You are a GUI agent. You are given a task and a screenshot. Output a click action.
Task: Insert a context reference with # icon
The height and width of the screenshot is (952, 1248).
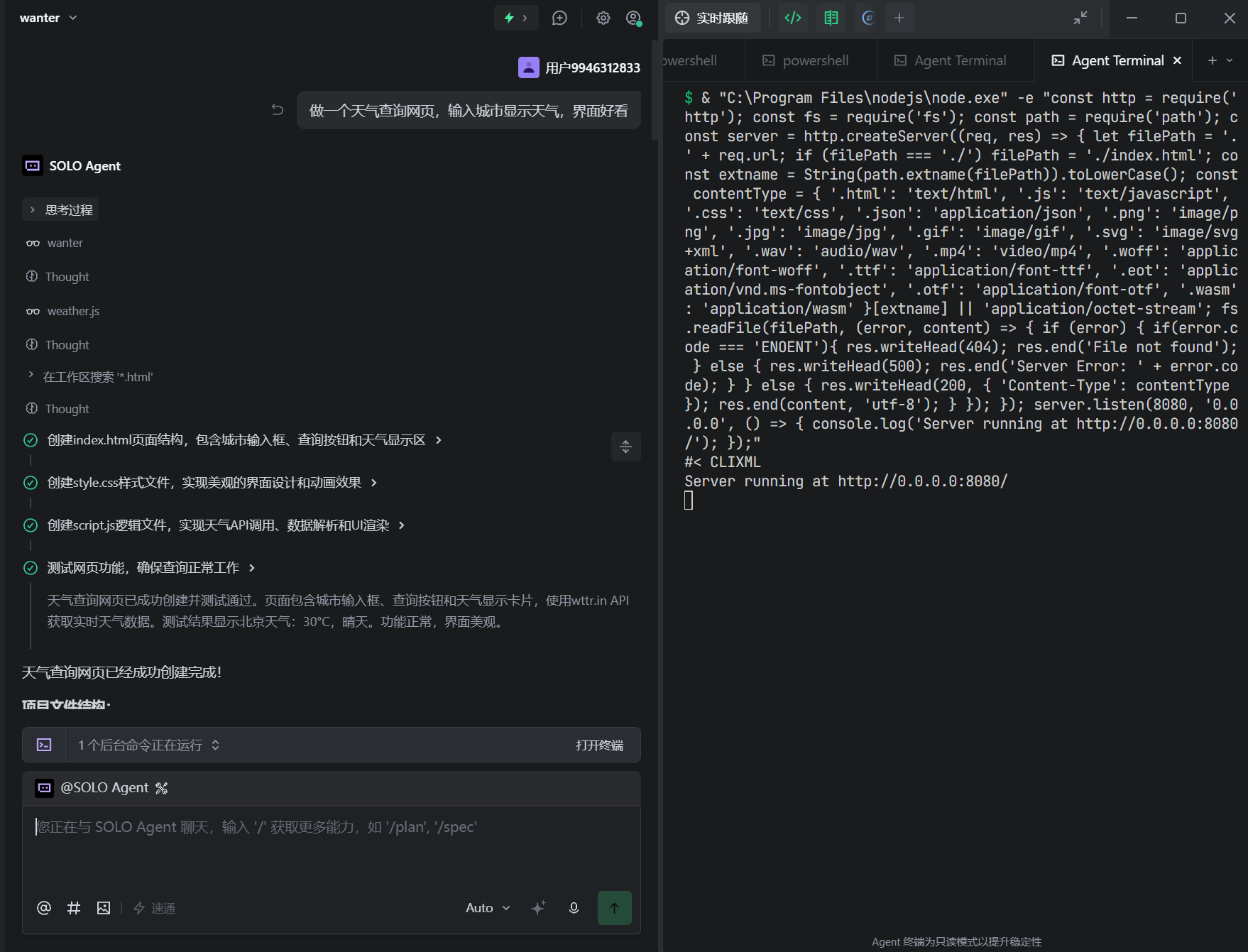pyautogui.click(x=74, y=908)
